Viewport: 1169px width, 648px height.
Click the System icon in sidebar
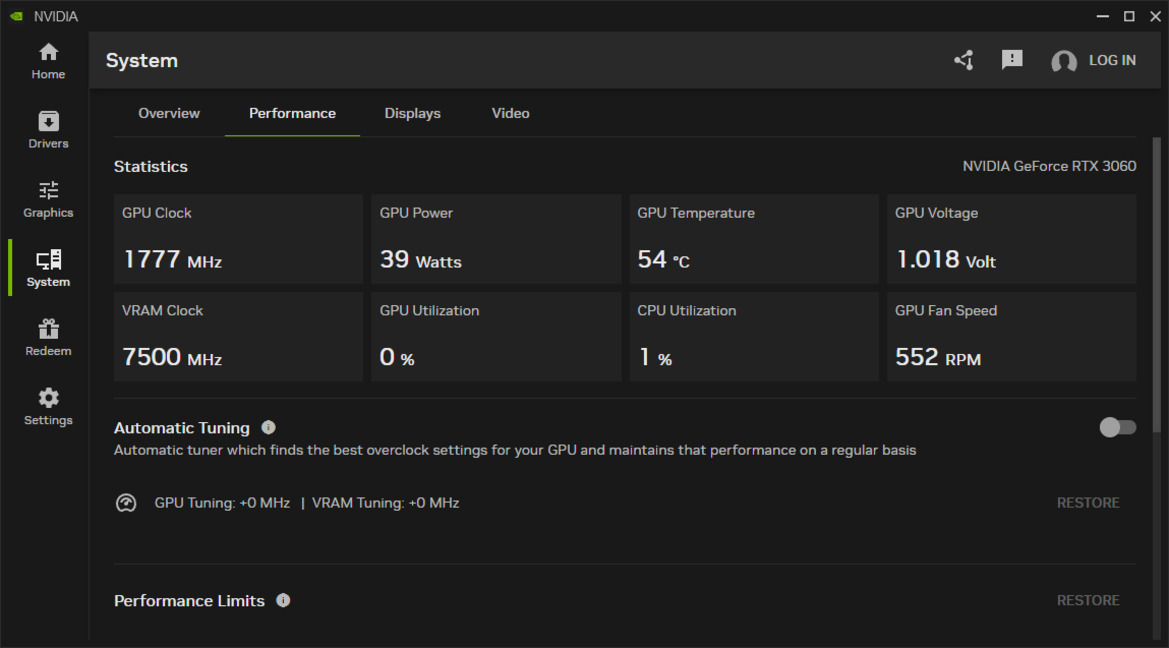[47, 268]
